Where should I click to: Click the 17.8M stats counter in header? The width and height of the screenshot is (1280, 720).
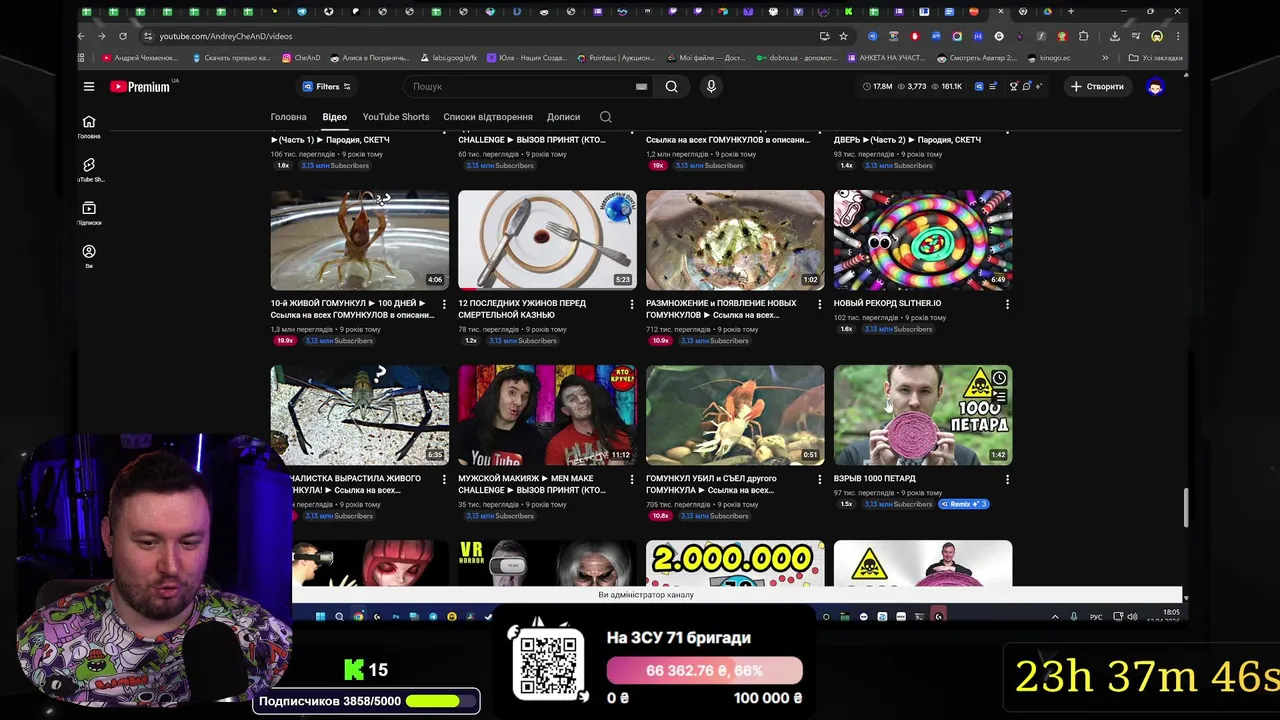pyautogui.click(x=878, y=87)
